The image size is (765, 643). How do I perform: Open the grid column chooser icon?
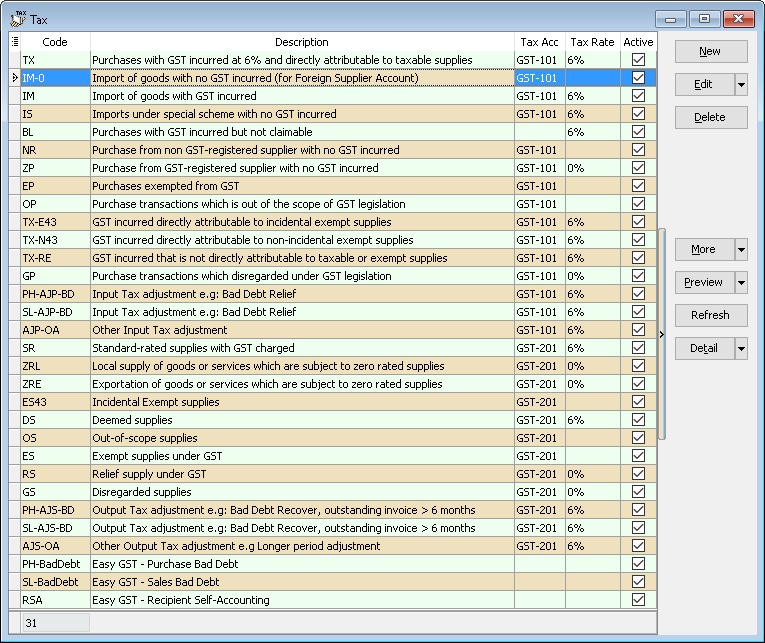tap(14, 42)
